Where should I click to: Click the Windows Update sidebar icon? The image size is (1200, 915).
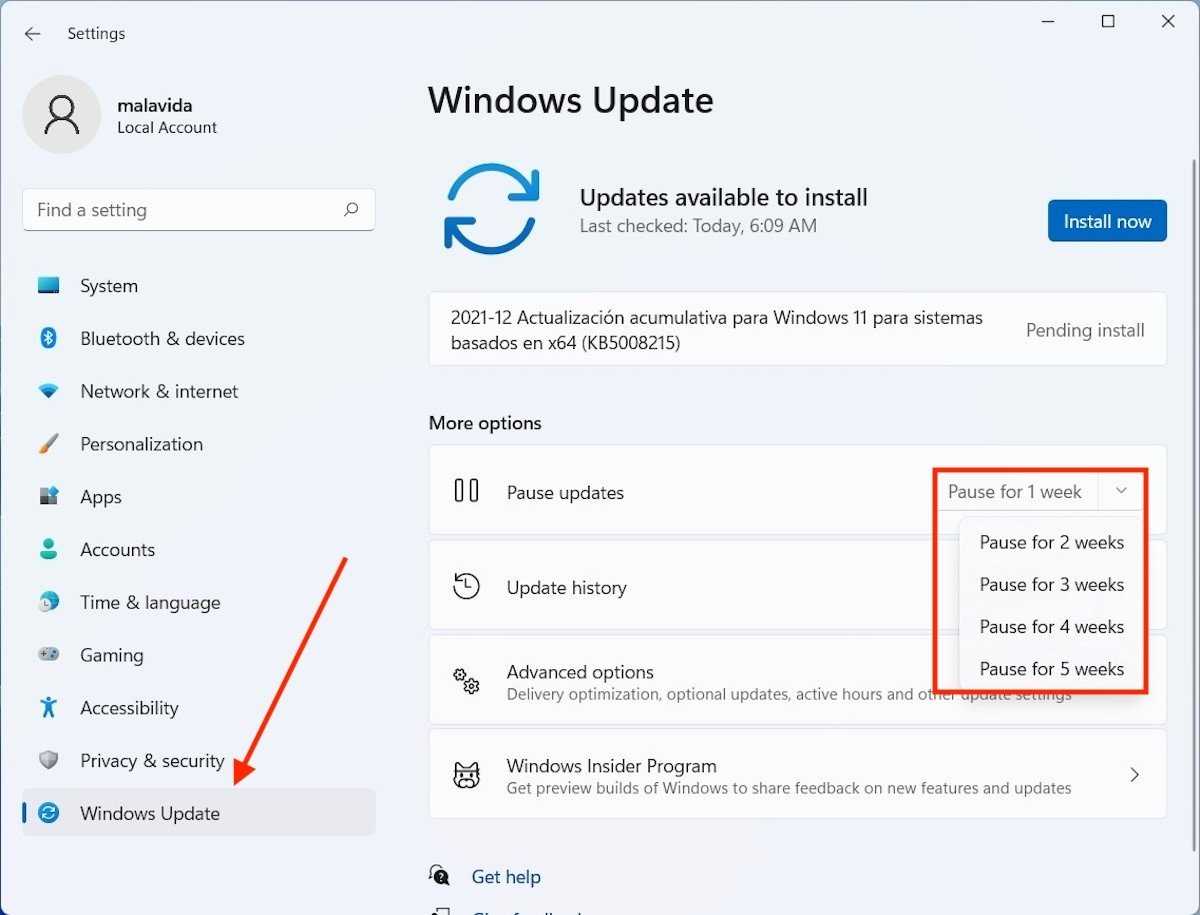[48, 813]
